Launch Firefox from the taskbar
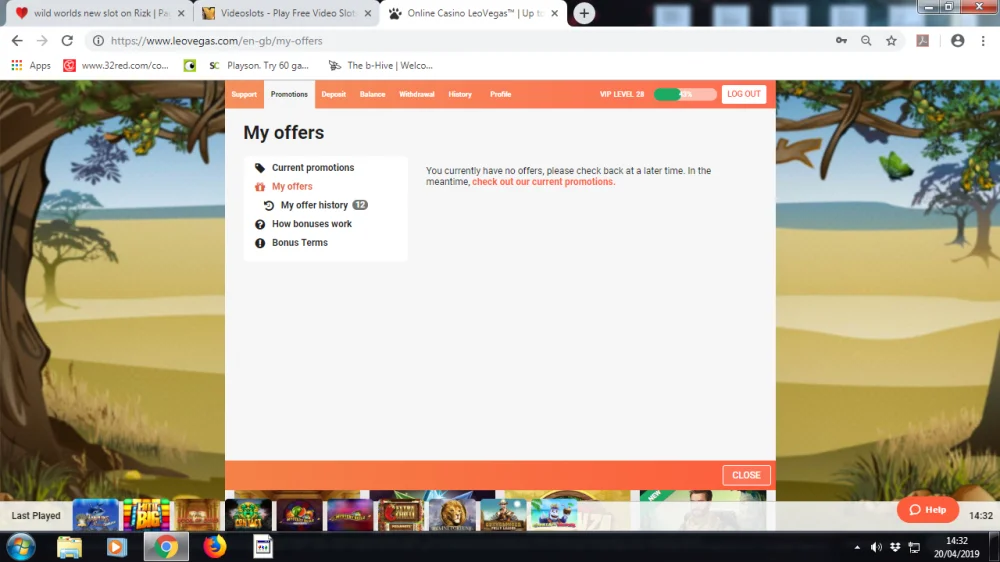1000x562 pixels. tap(214, 547)
